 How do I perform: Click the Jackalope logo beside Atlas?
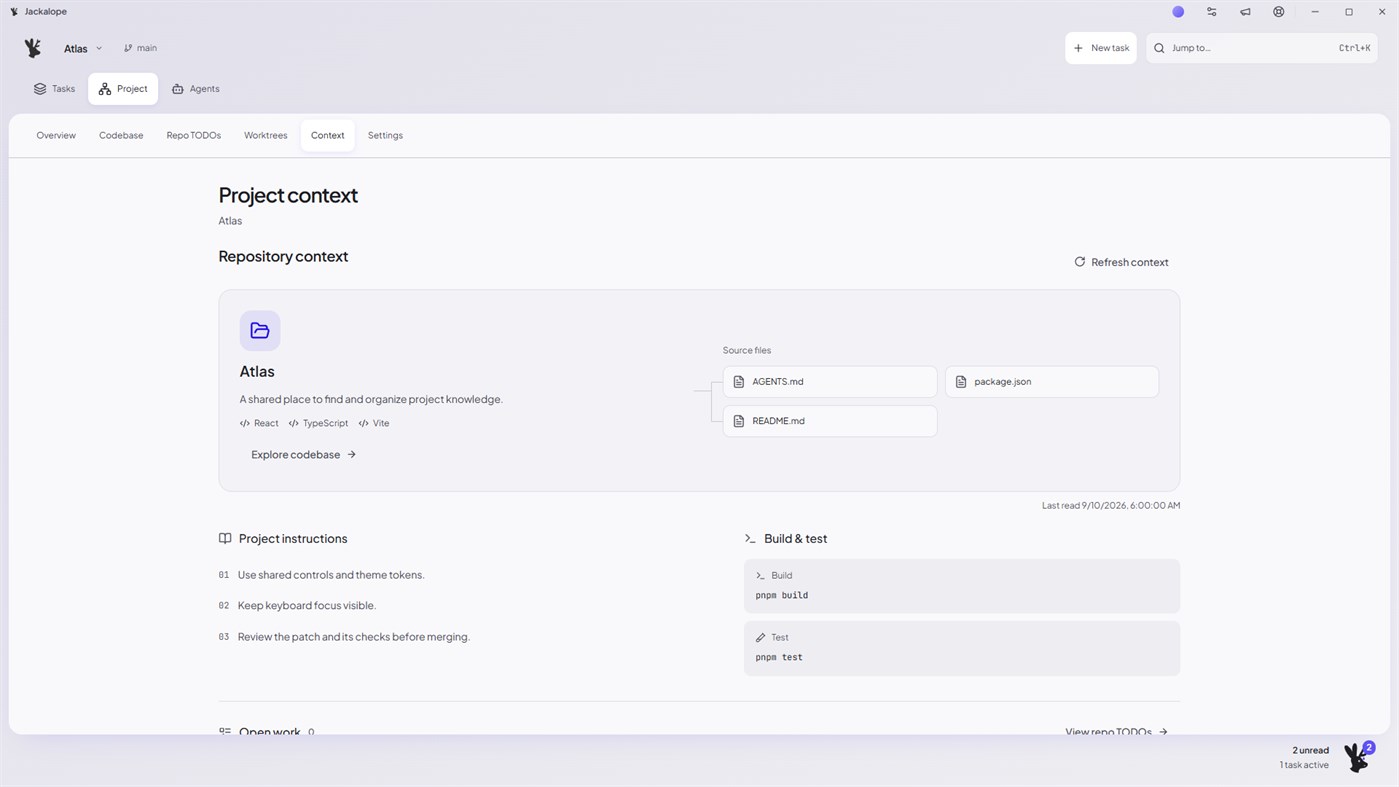33,48
